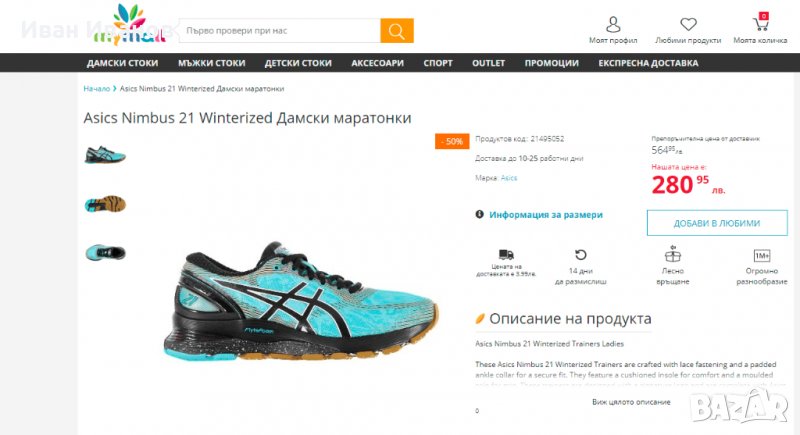
Task: Focus the Първо провери при нас search field
Action: pyautogui.click(x=280, y=31)
